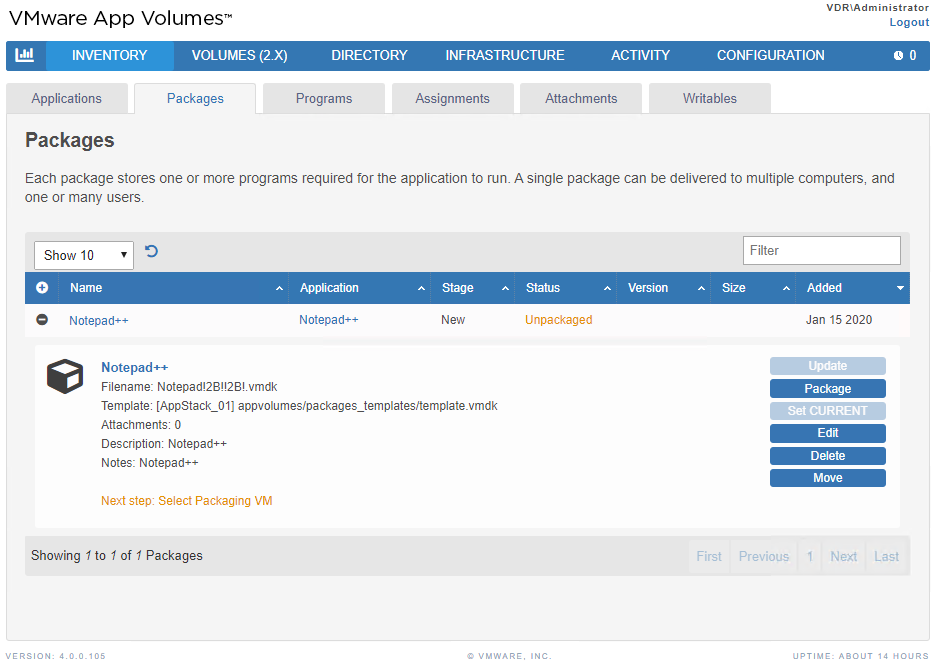This screenshot has height=672, width=938.
Task: Open the INFRASTRUCTURE menu
Action: (x=505, y=56)
